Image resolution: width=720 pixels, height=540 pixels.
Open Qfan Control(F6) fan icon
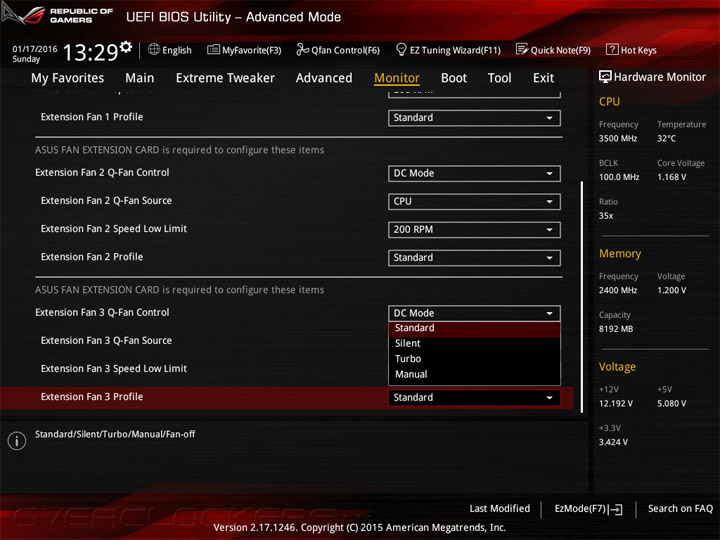(x=302, y=49)
